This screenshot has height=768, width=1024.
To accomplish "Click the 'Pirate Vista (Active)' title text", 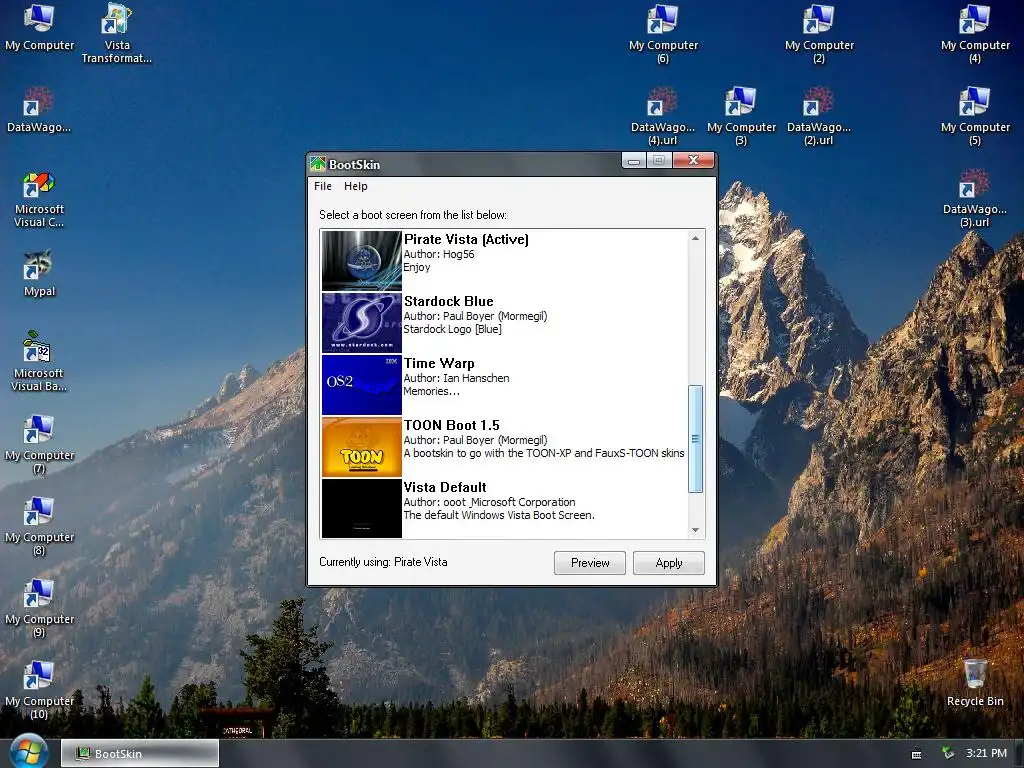I will [x=466, y=239].
